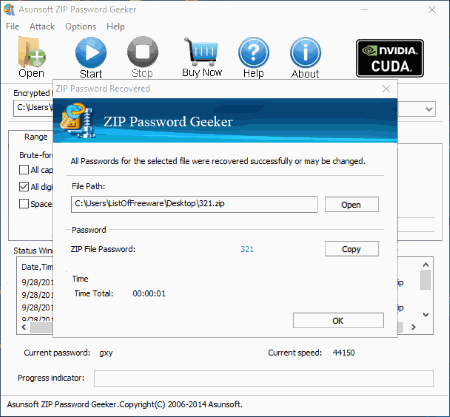
Task: Click the current password value gxy
Action: pos(106,353)
